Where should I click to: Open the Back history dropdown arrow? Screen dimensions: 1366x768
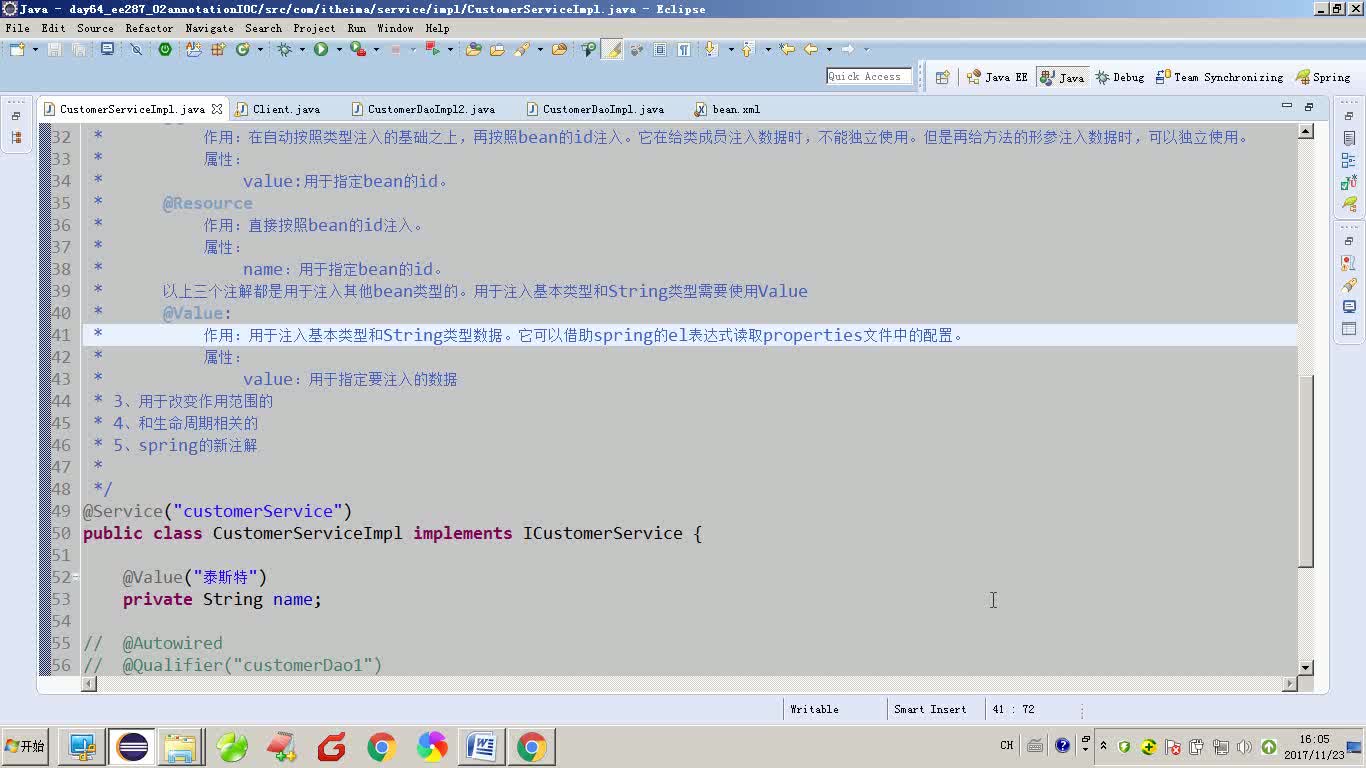coord(829,49)
